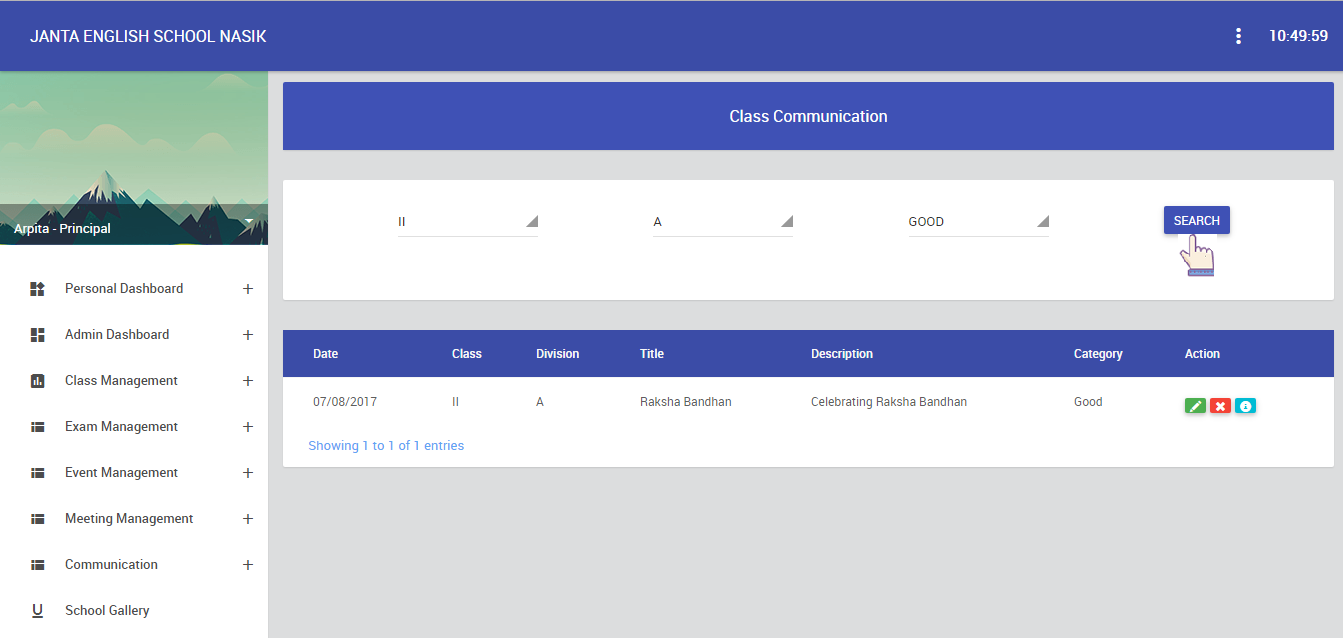
Task: Sort table by Title column header
Action: (652, 354)
